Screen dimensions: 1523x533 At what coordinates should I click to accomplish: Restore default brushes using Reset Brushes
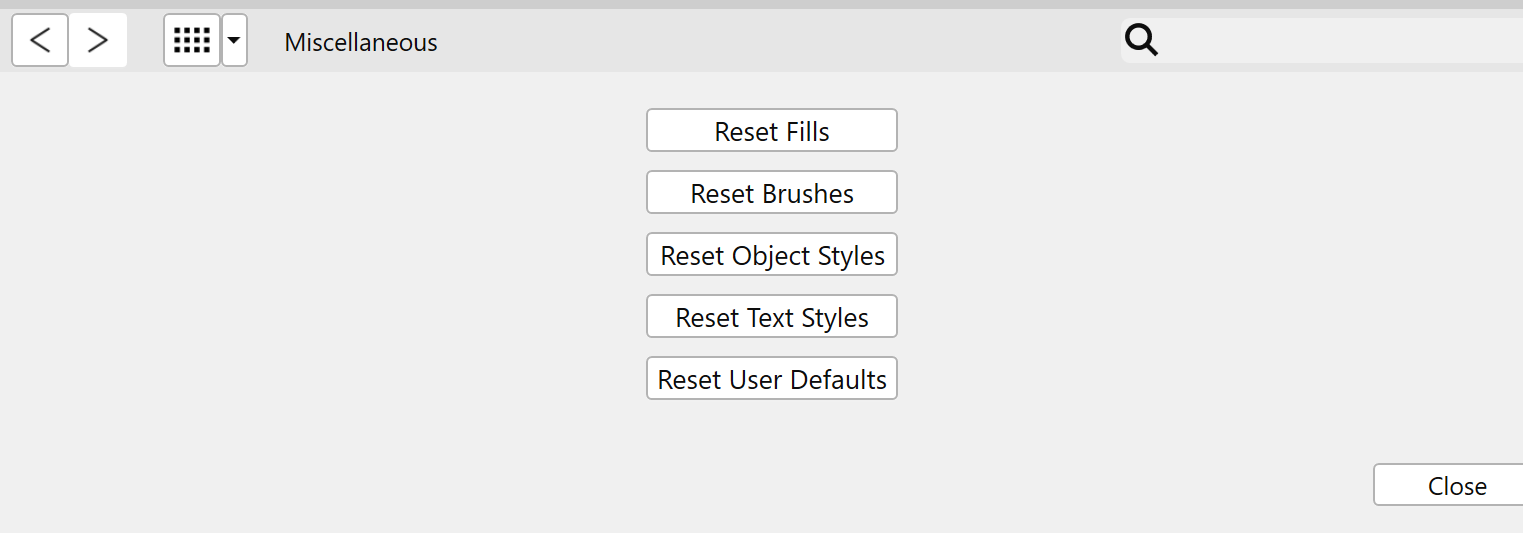click(772, 192)
